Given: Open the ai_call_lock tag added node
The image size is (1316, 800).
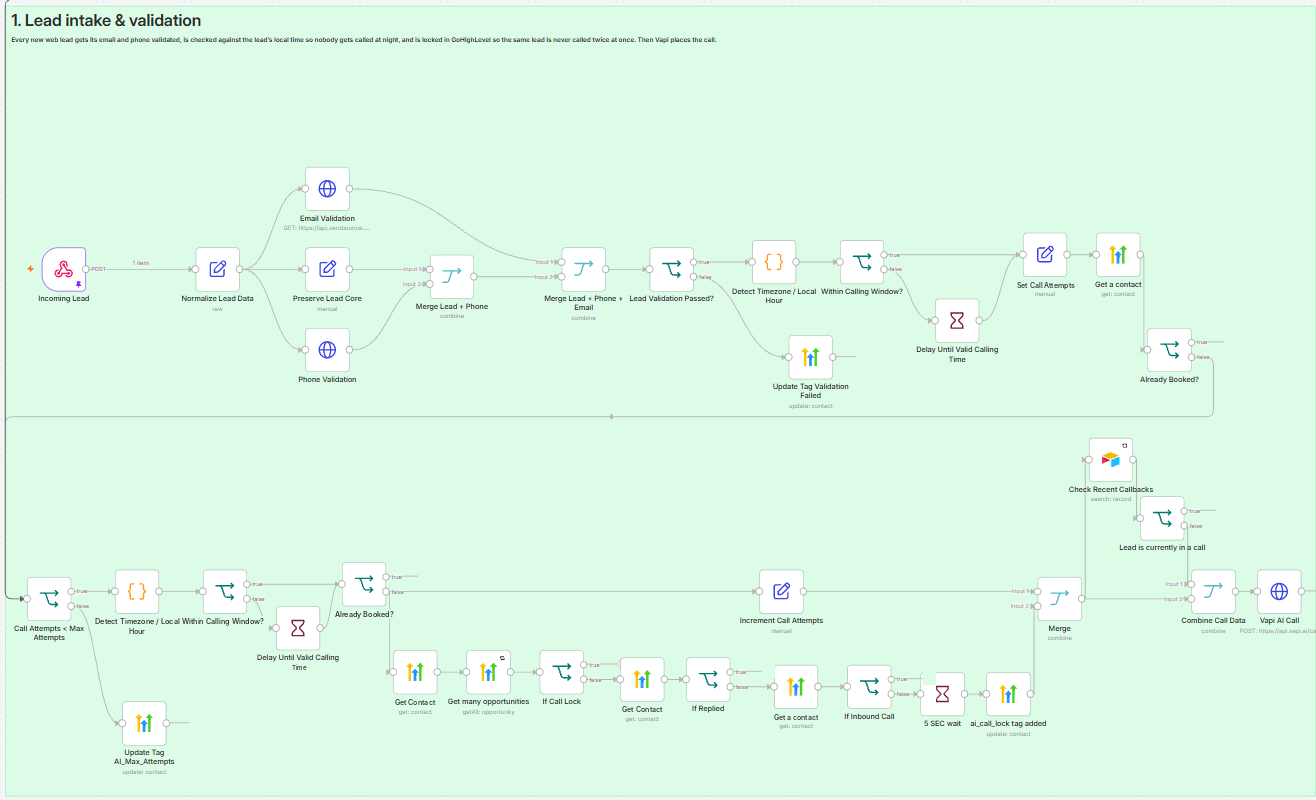Looking at the screenshot, I should pos(1008,694).
